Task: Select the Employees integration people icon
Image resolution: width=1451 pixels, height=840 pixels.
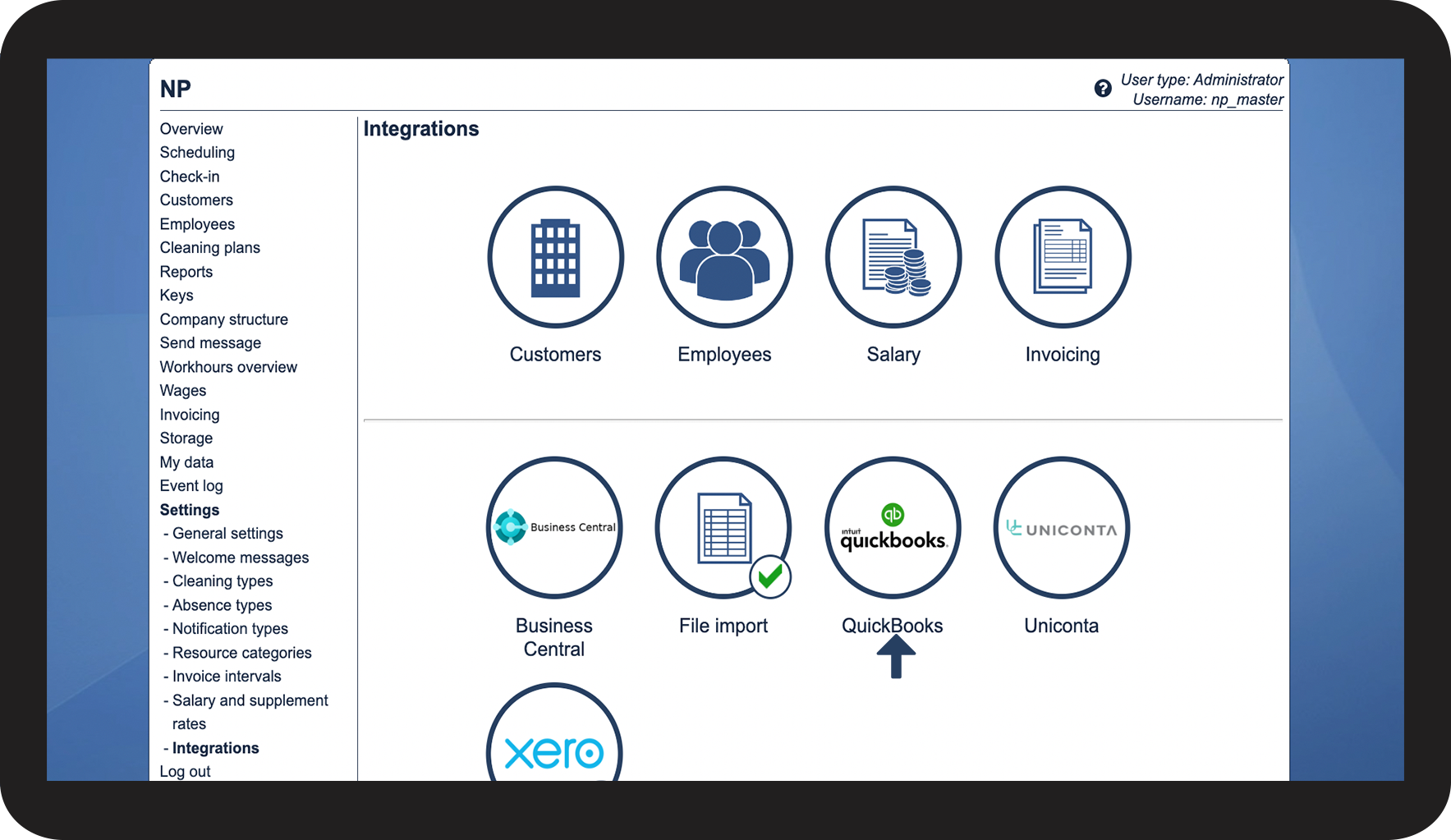Action: [724, 257]
